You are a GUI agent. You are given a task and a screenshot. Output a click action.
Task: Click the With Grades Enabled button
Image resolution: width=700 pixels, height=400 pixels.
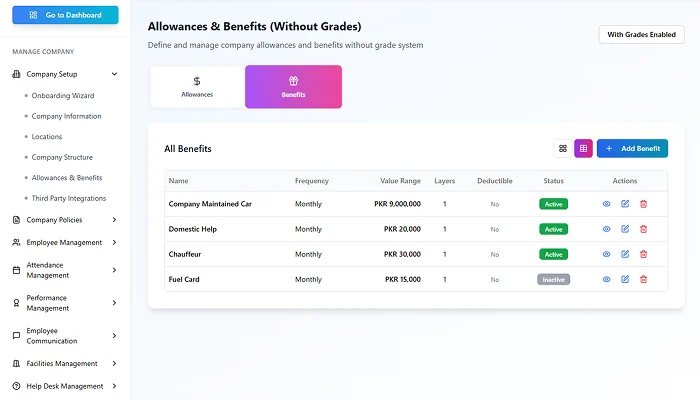(641, 35)
